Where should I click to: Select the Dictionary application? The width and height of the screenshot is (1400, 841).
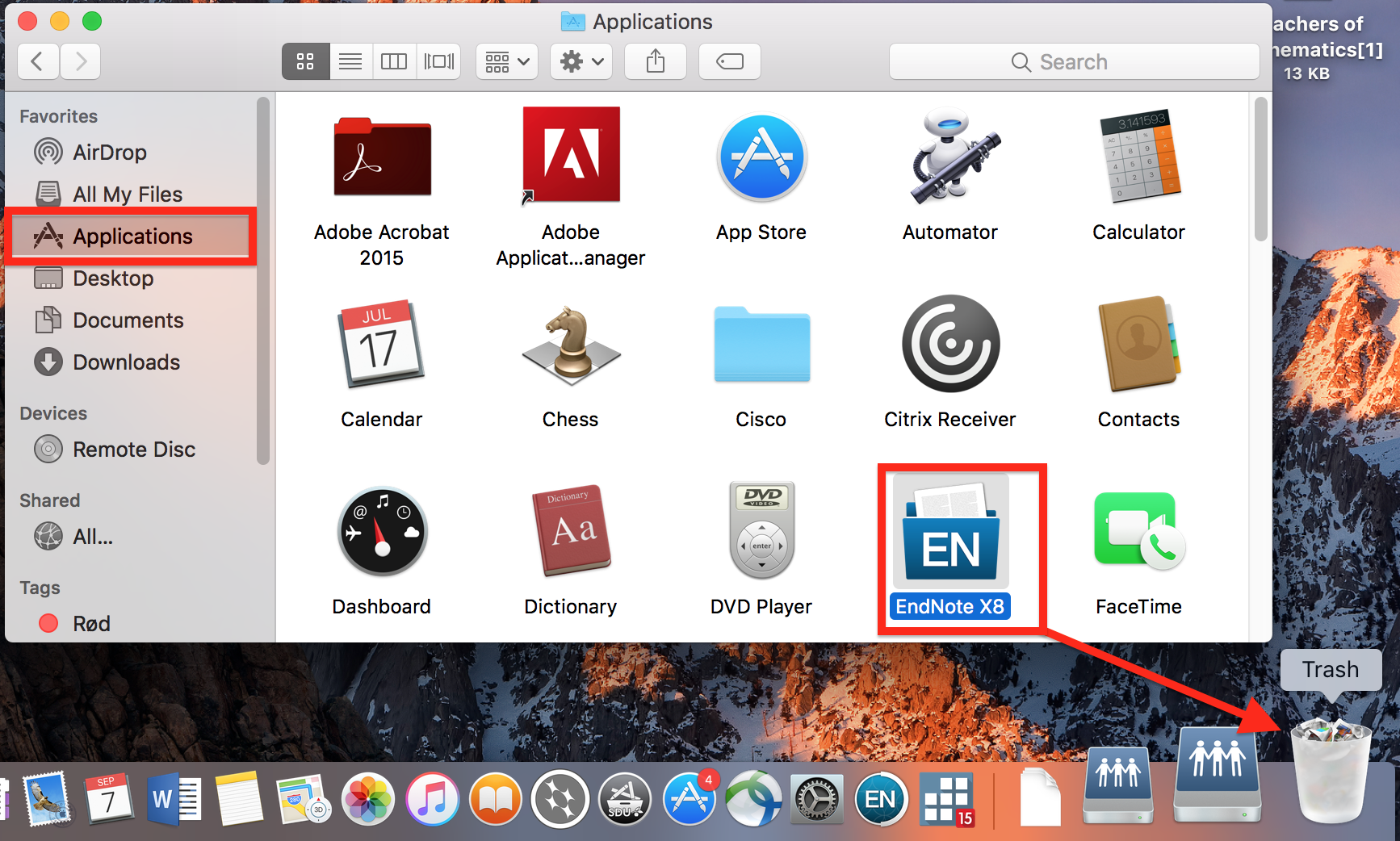(x=571, y=531)
